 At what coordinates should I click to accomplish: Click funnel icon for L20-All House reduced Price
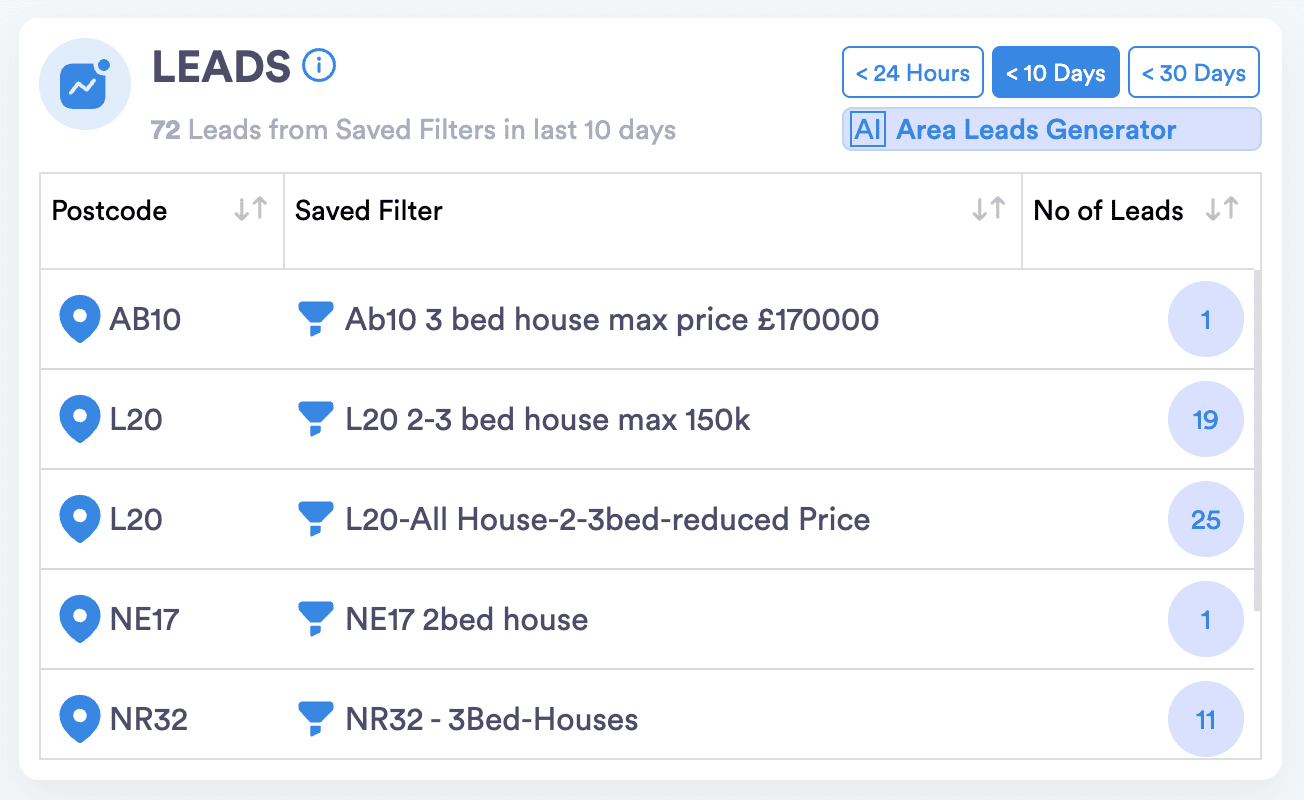315,520
